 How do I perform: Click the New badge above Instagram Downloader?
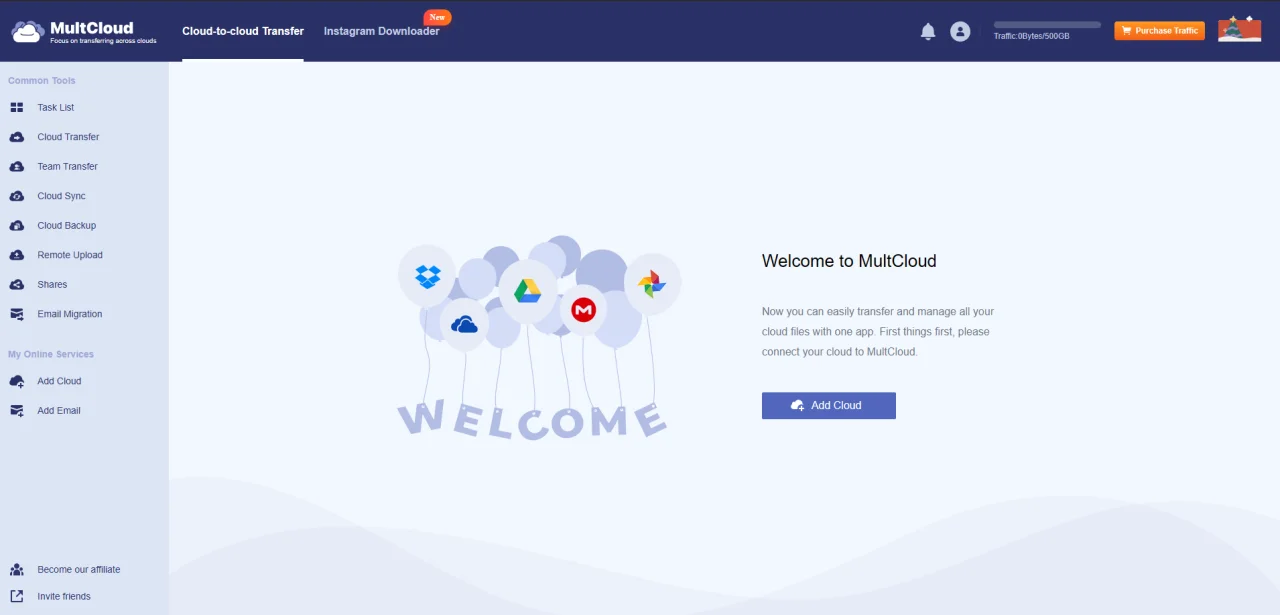437,17
